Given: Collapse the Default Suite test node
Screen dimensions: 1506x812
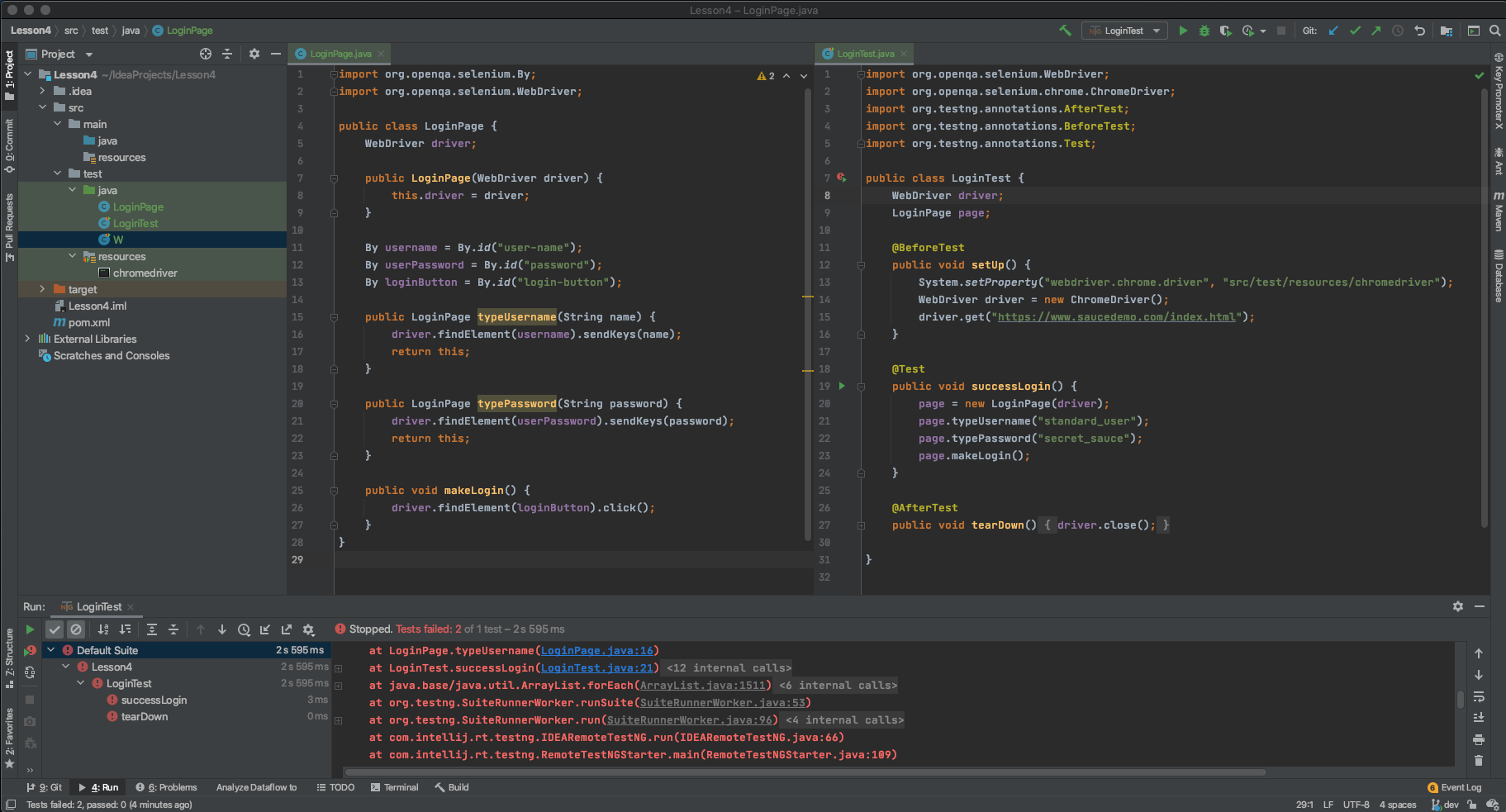Looking at the screenshot, I should click(51, 650).
